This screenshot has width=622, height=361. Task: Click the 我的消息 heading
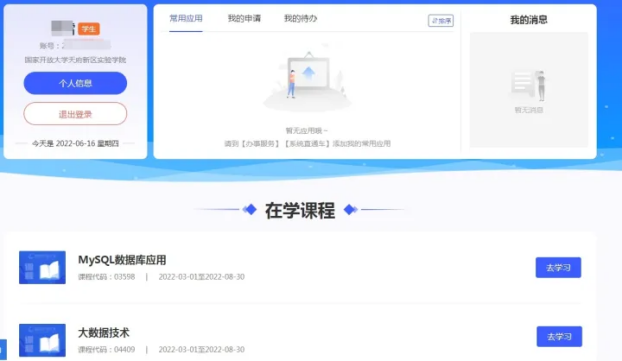click(x=528, y=20)
